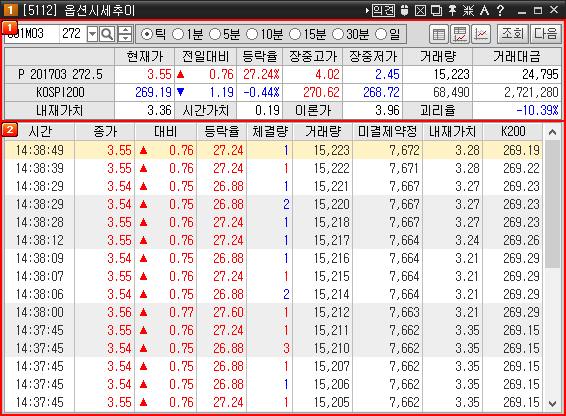Click the P 201703 272.5 row label
The width and height of the screenshot is (566, 416).
60,74
